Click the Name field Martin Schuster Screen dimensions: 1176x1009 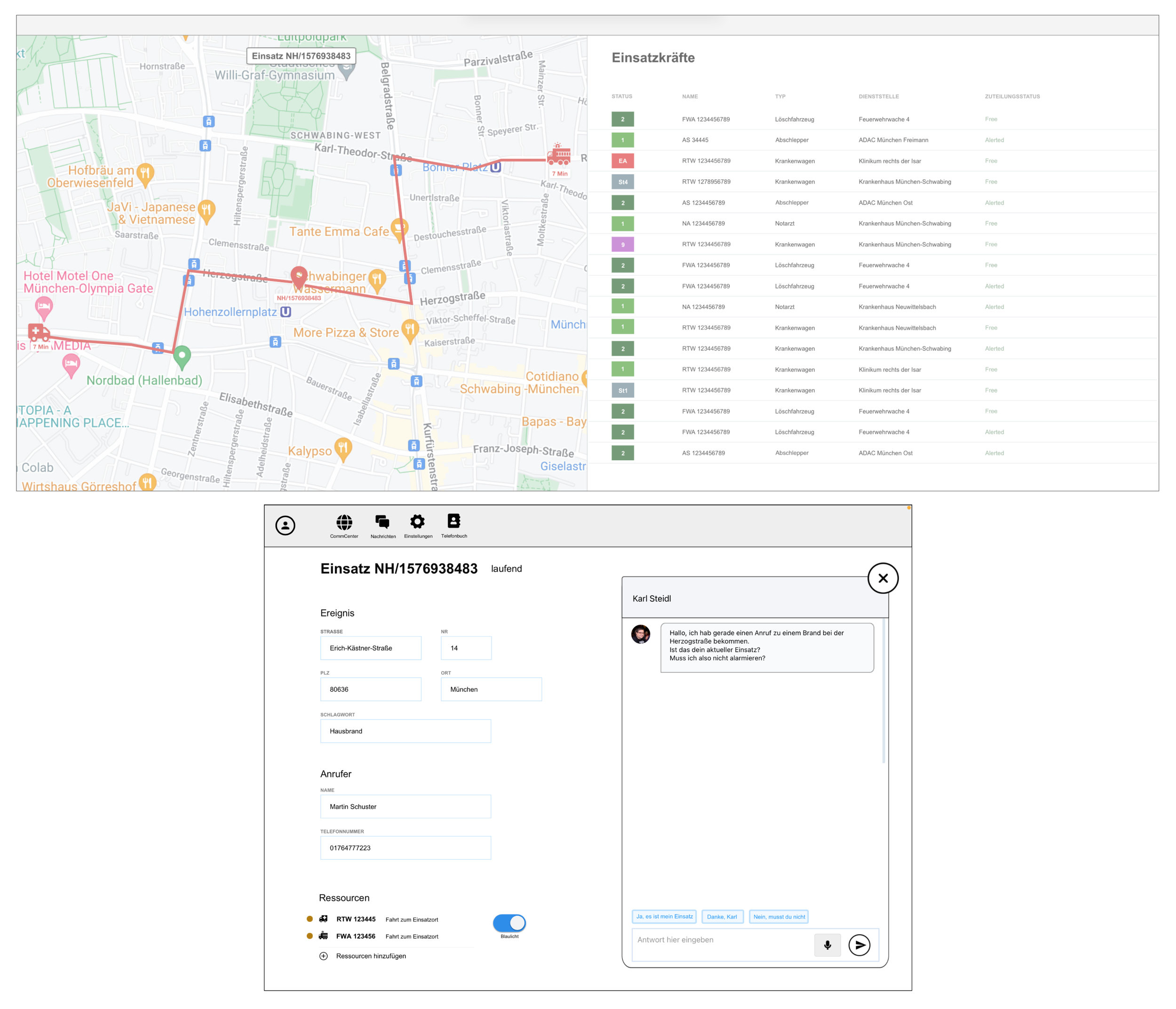point(405,806)
